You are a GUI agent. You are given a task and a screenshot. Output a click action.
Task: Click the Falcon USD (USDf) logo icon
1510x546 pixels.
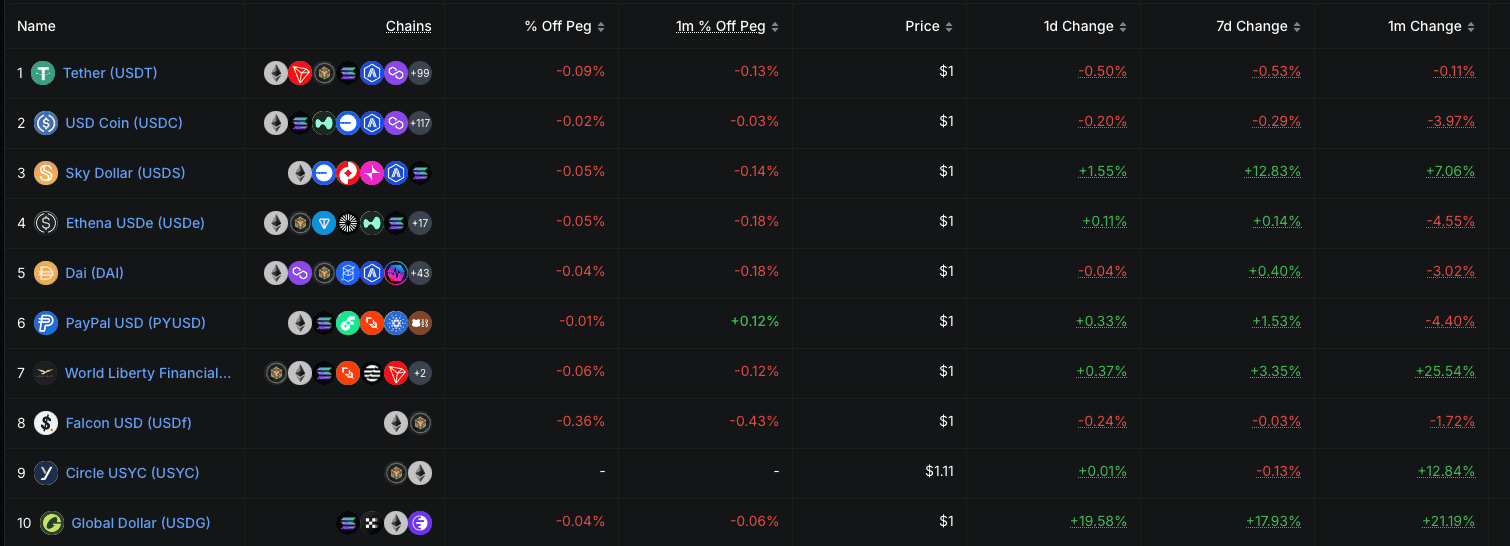(46, 423)
